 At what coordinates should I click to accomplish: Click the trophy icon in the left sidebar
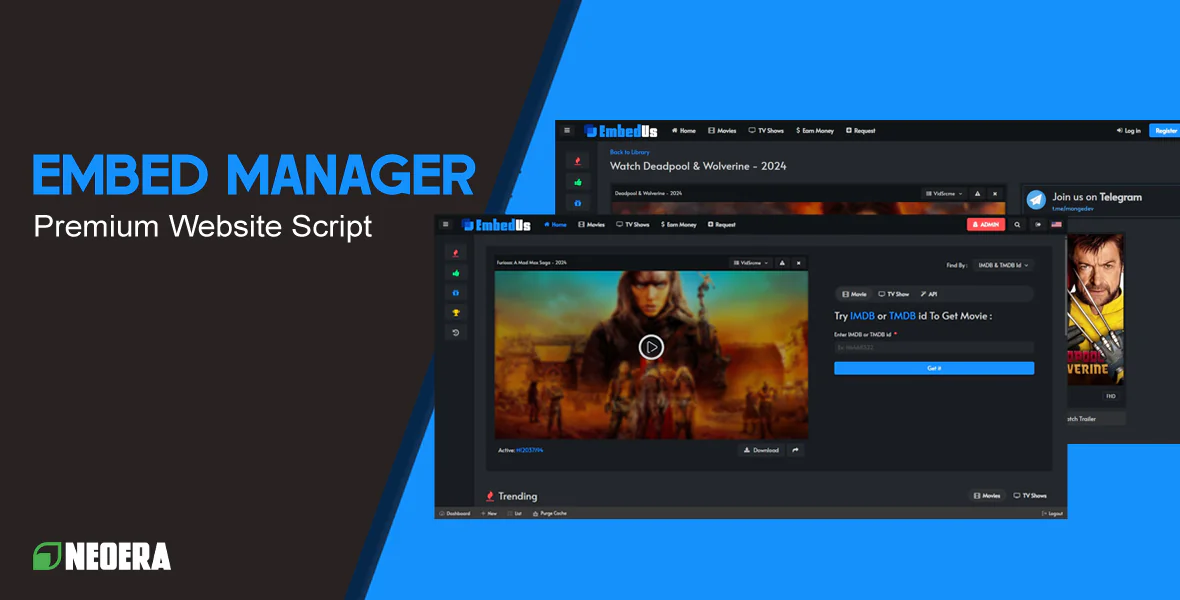point(456,313)
